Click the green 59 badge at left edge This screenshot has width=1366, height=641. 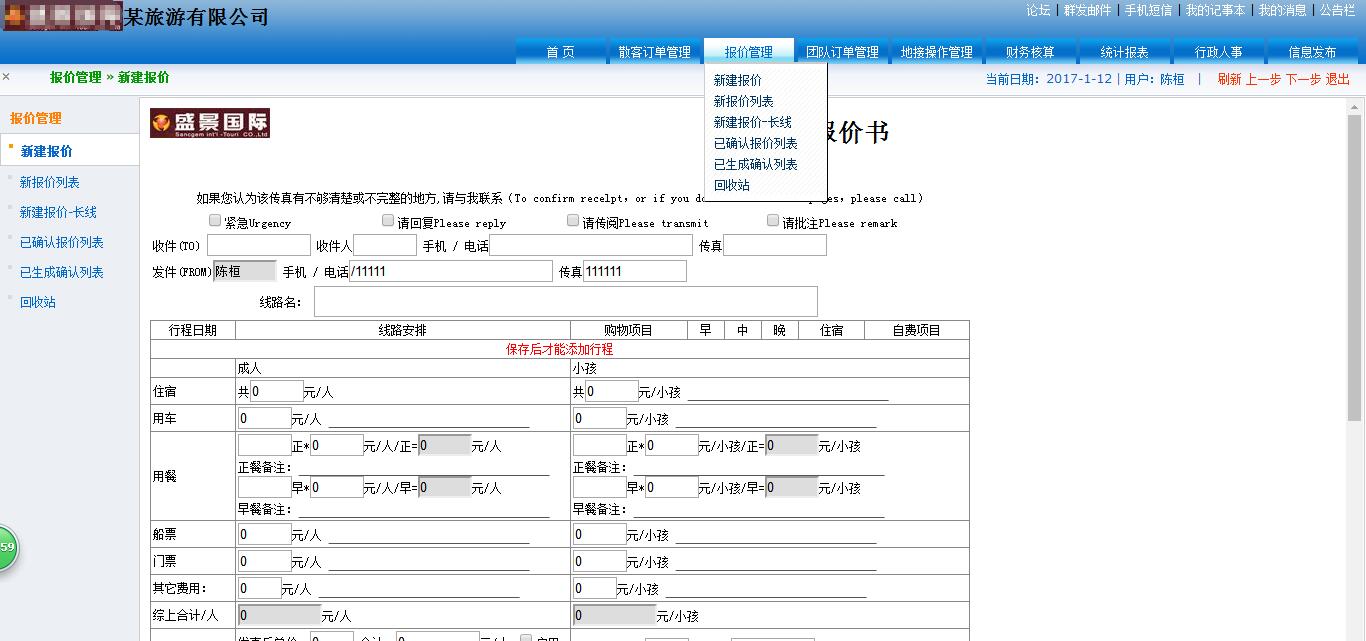pos(8,548)
